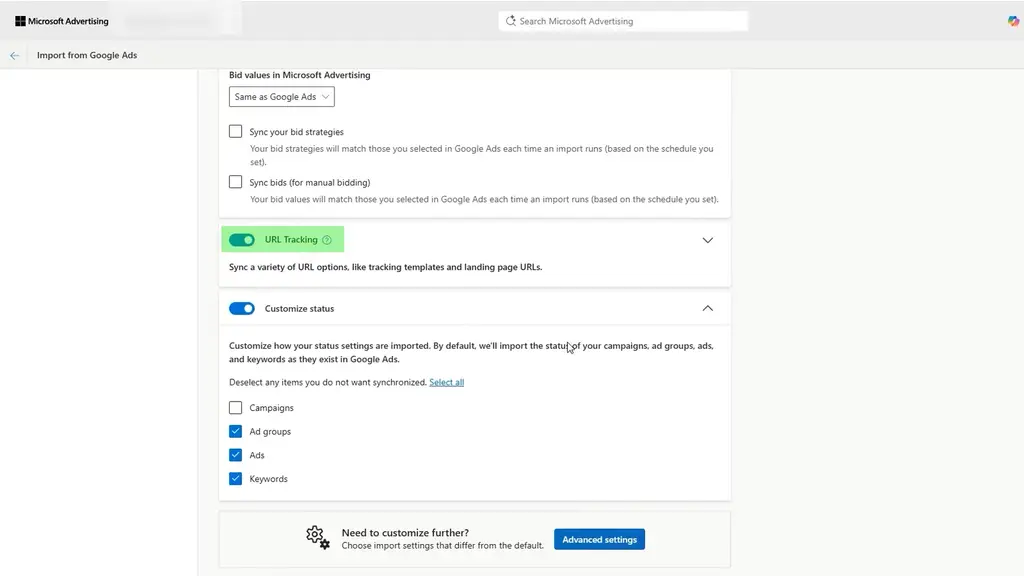Uncheck the Ad groups checkbox
Image resolution: width=1024 pixels, height=576 pixels.
[x=235, y=431]
